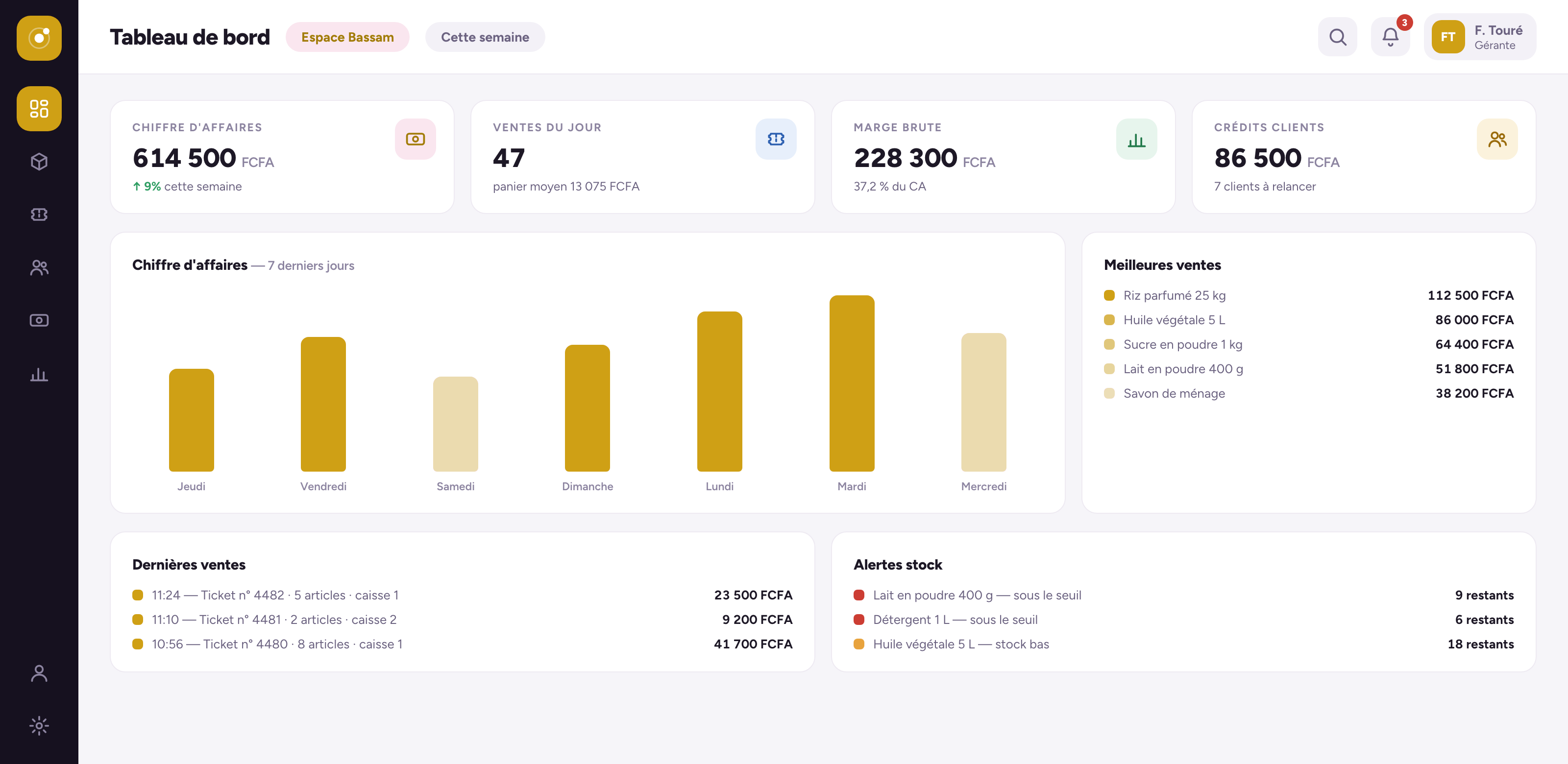This screenshot has height=764, width=1568.
Task: Select the Espace Bassam store pill
Action: pos(347,37)
